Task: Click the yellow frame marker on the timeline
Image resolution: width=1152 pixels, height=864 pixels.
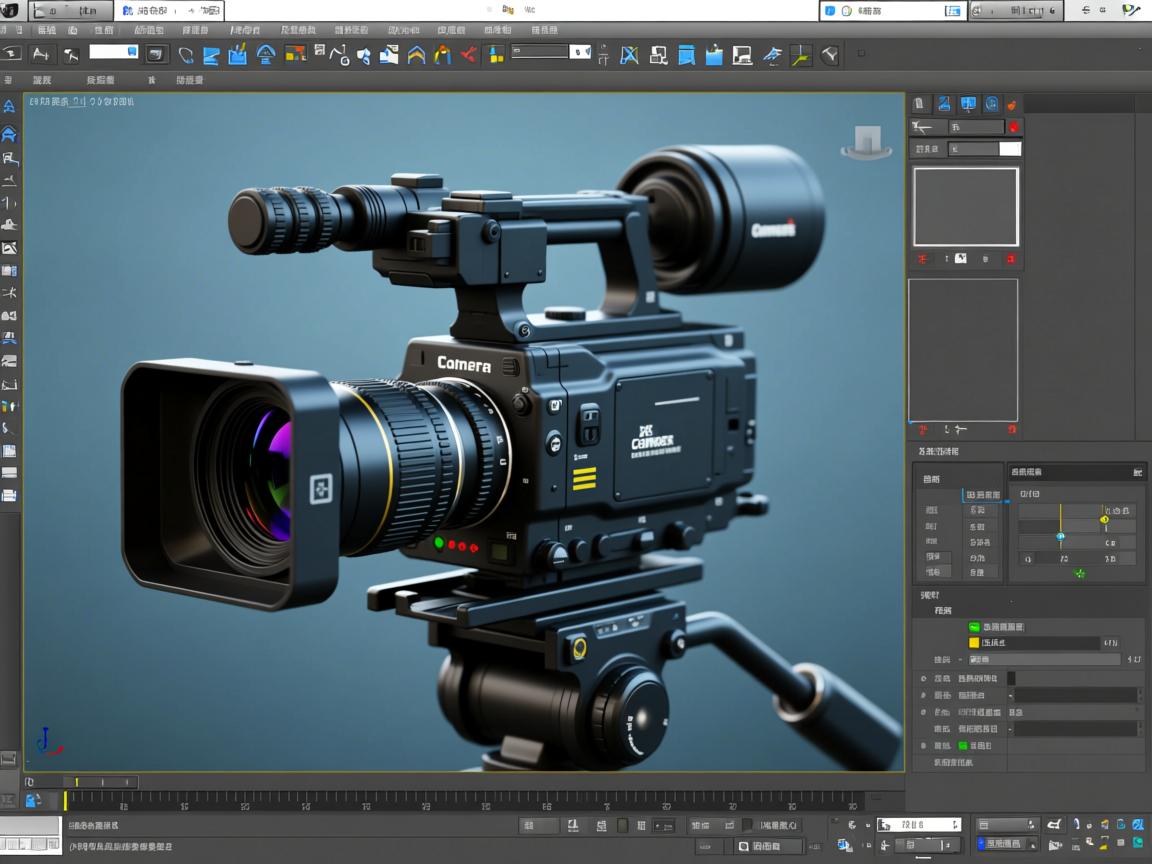Action: pyautogui.click(x=66, y=800)
